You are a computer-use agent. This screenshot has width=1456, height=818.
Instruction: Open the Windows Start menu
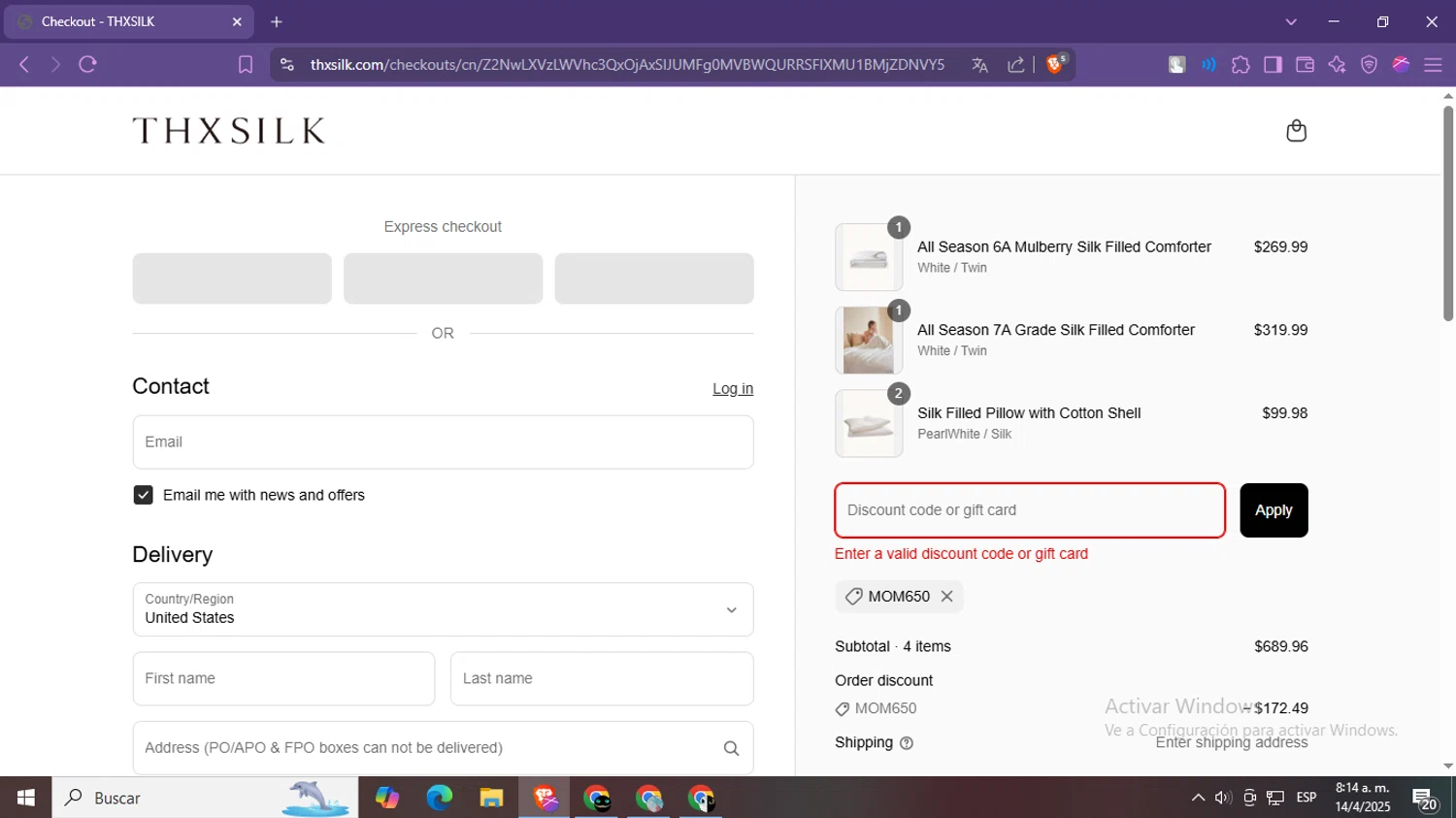tap(26, 798)
